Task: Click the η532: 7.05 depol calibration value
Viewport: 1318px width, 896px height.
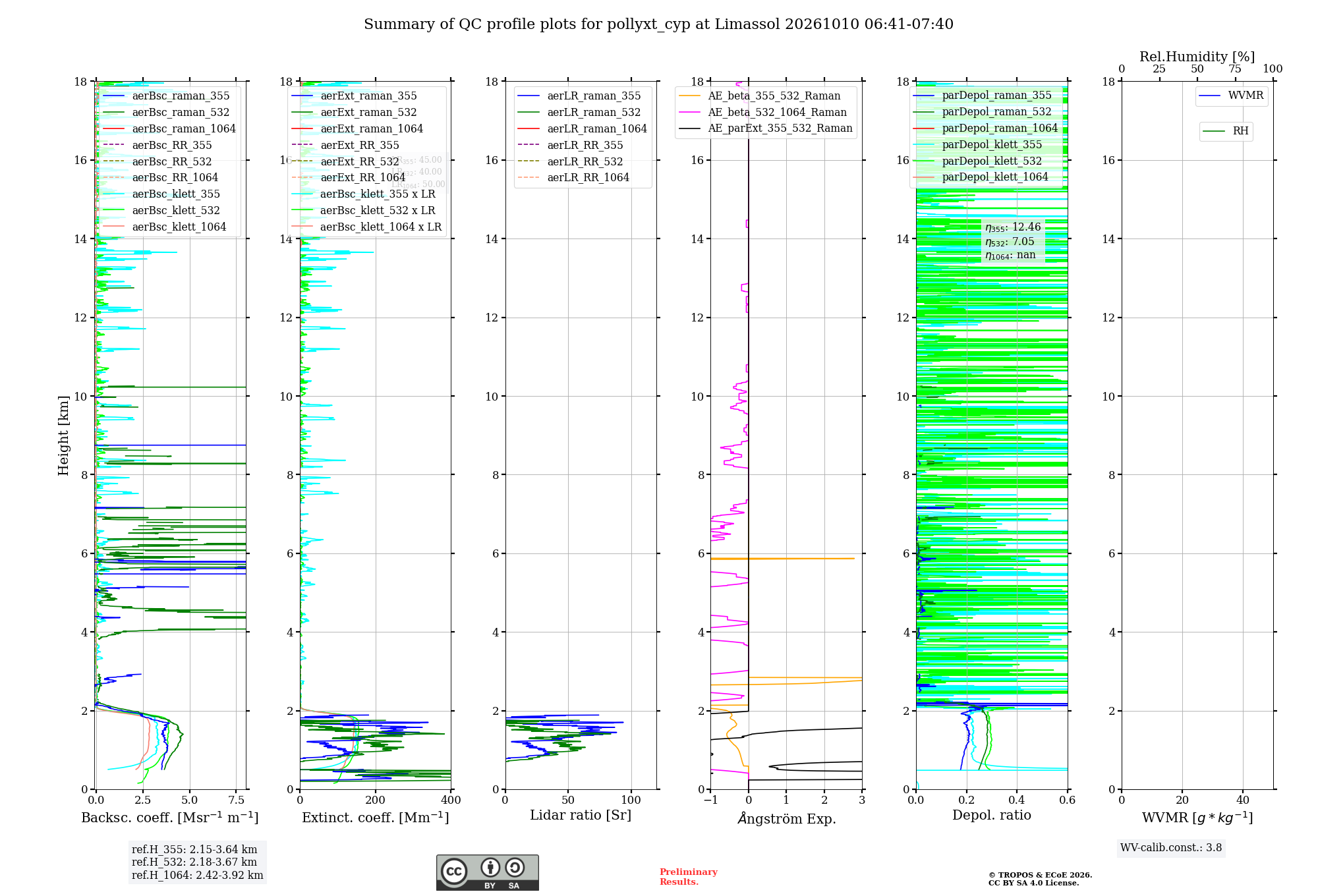Action: pyautogui.click(x=1010, y=242)
